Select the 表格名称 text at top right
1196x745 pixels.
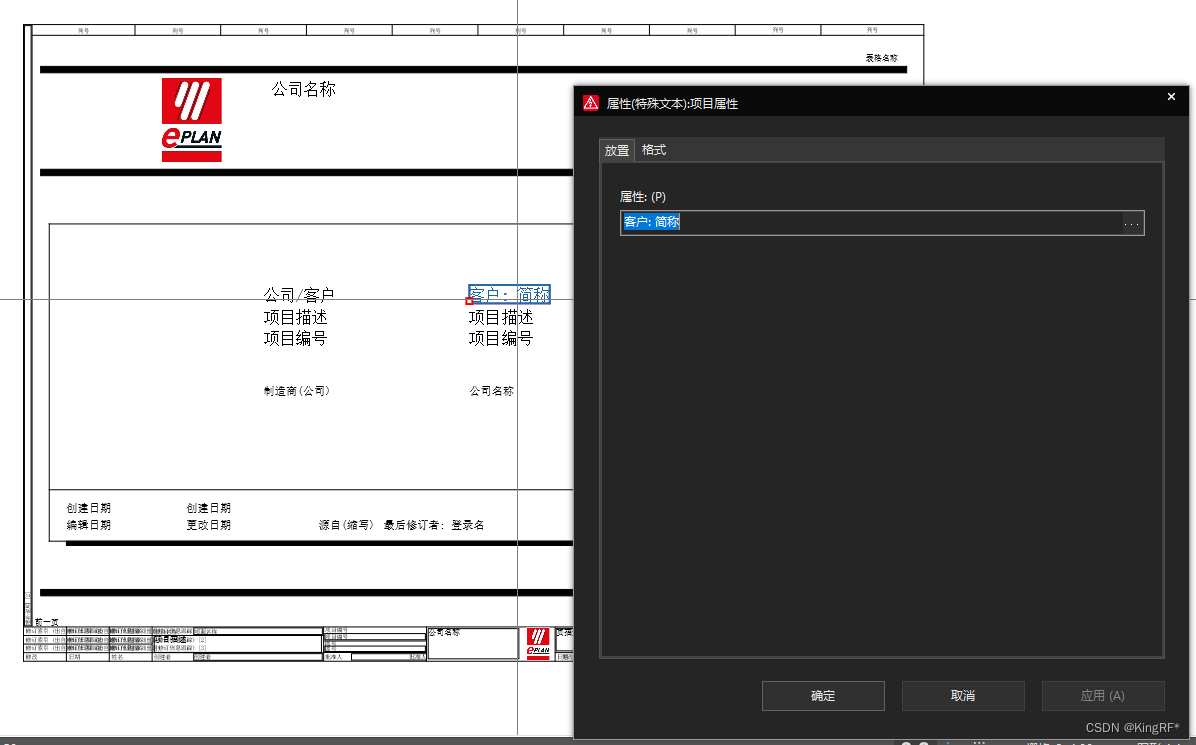click(881, 58)
